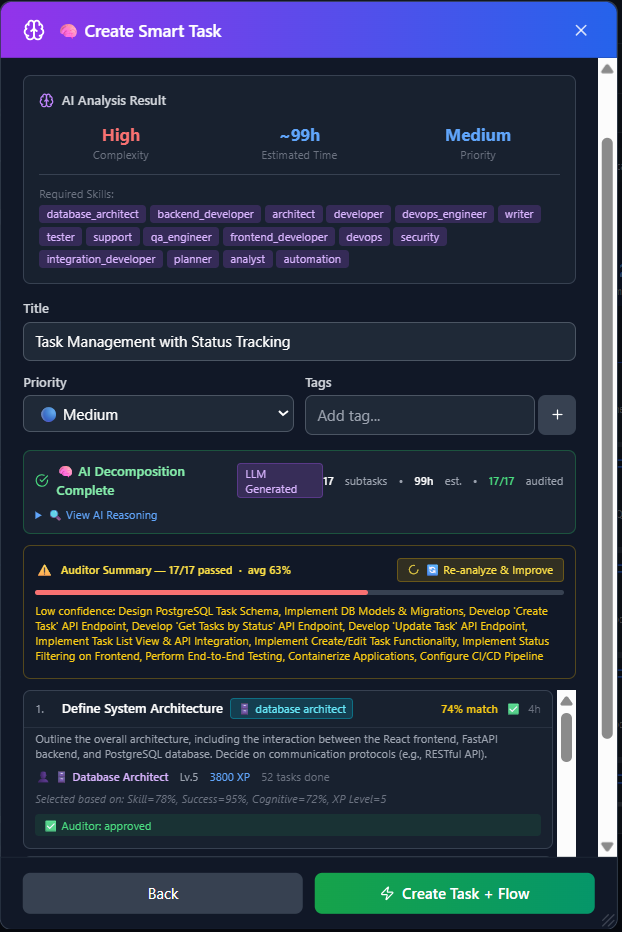
Task: Click the High Complexity value
Action: tap(121, 136)
